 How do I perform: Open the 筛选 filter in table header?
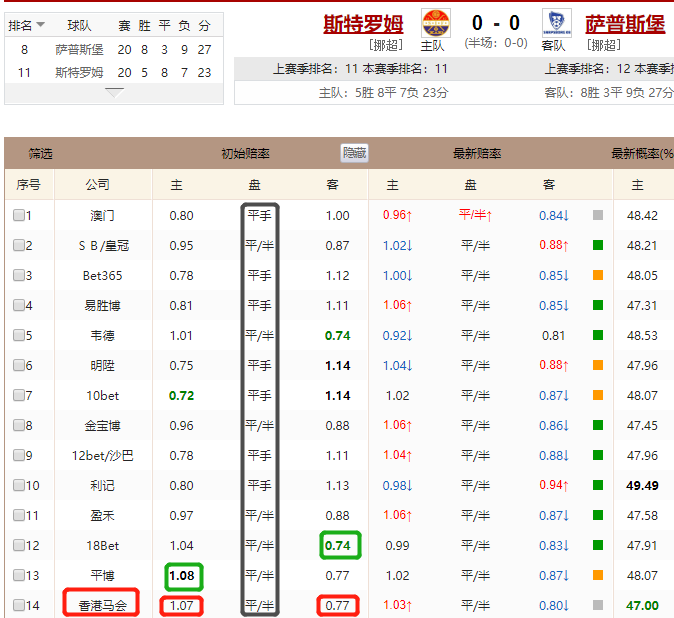click(40, 154)
